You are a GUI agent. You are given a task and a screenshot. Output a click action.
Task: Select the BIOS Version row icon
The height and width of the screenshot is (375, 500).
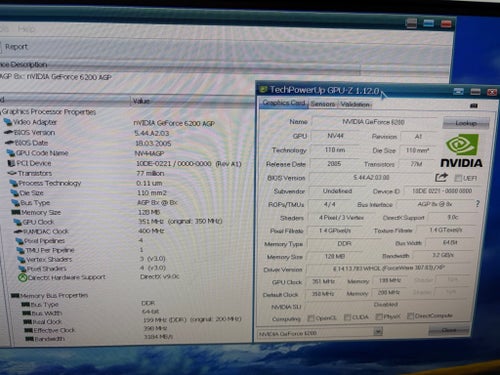click(9, 132)
